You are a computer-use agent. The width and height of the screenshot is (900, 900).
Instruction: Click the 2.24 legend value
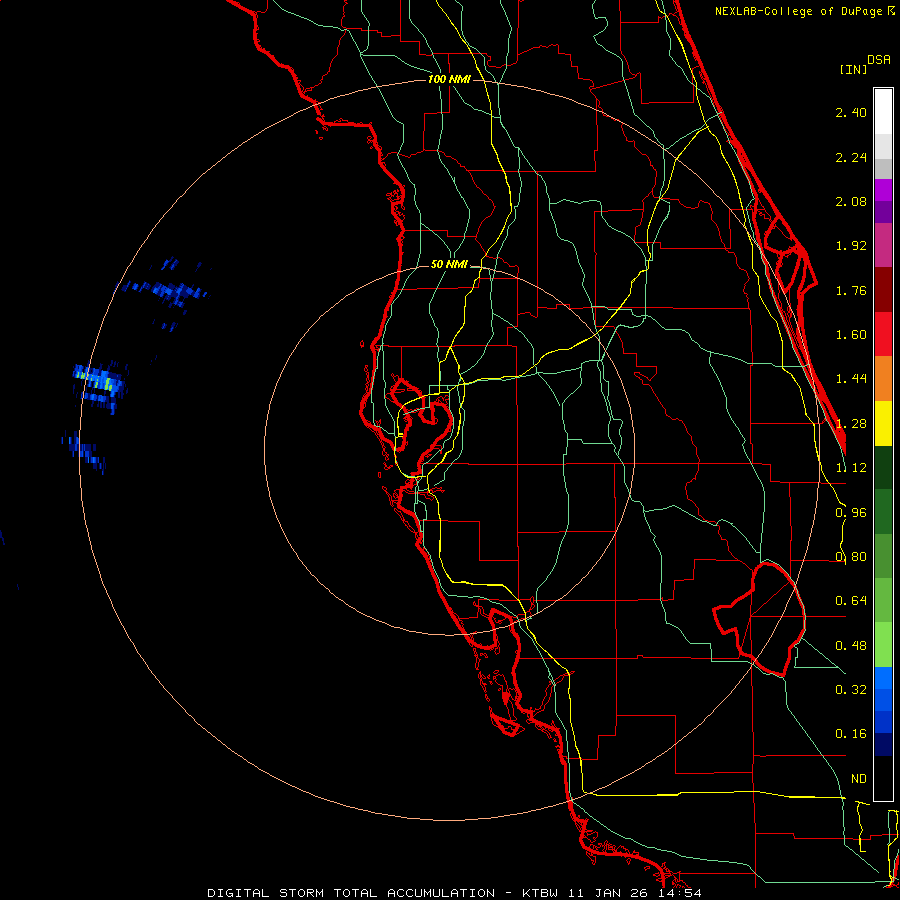pyautogui.click(x=851, y=157)
